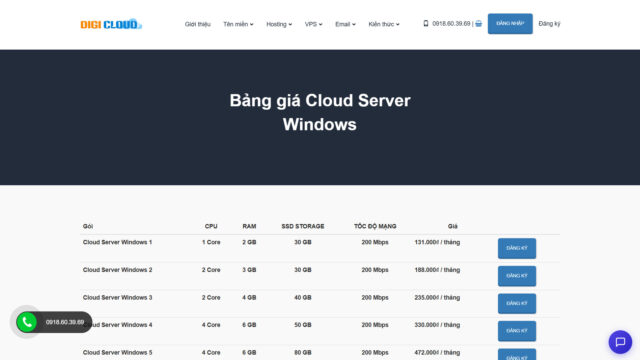Click header phone number 0918.60.39.69

click(451, 24)
